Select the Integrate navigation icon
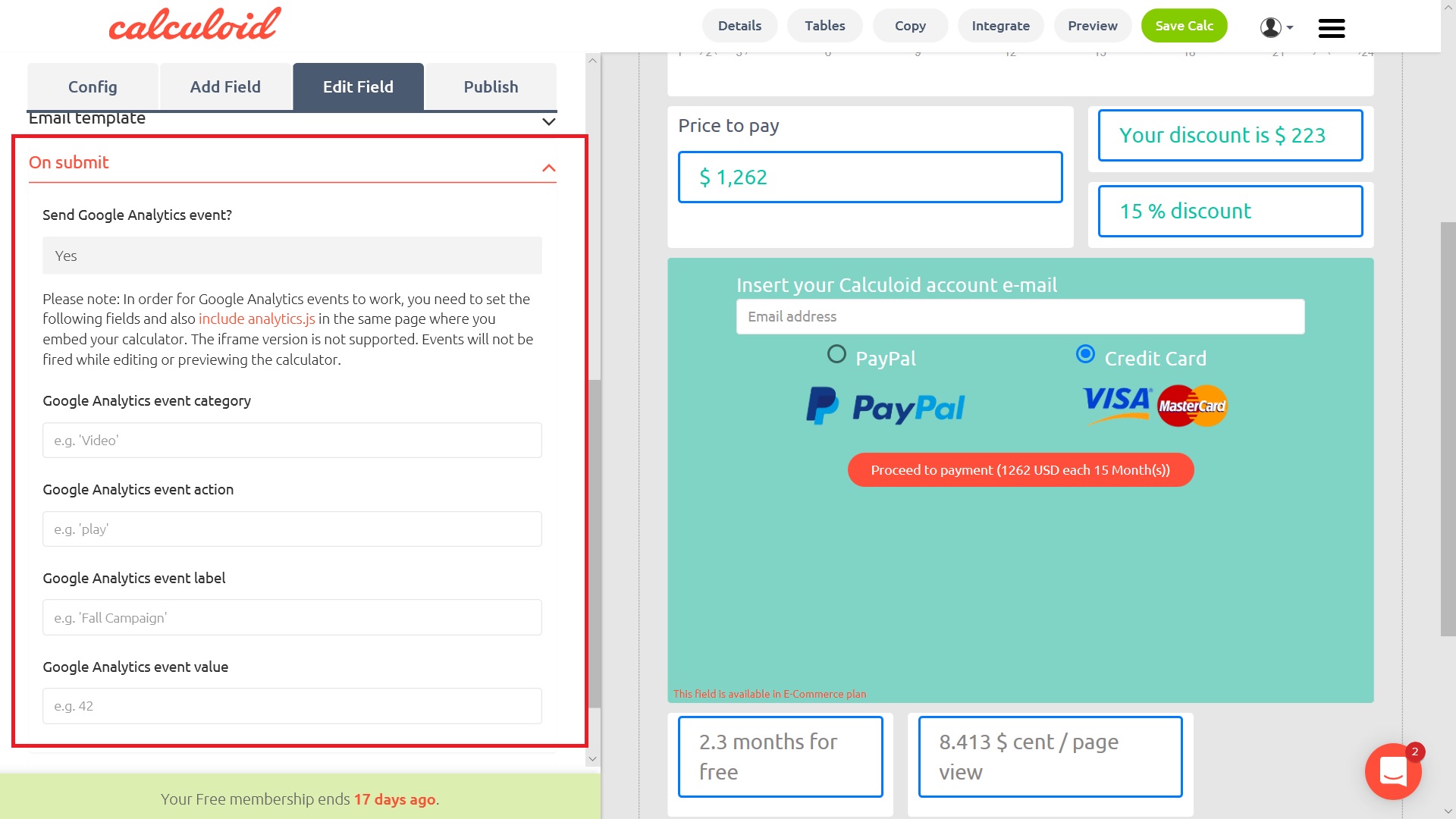Viewport: 1456px width, 819px height. (x=1000, y=25)
